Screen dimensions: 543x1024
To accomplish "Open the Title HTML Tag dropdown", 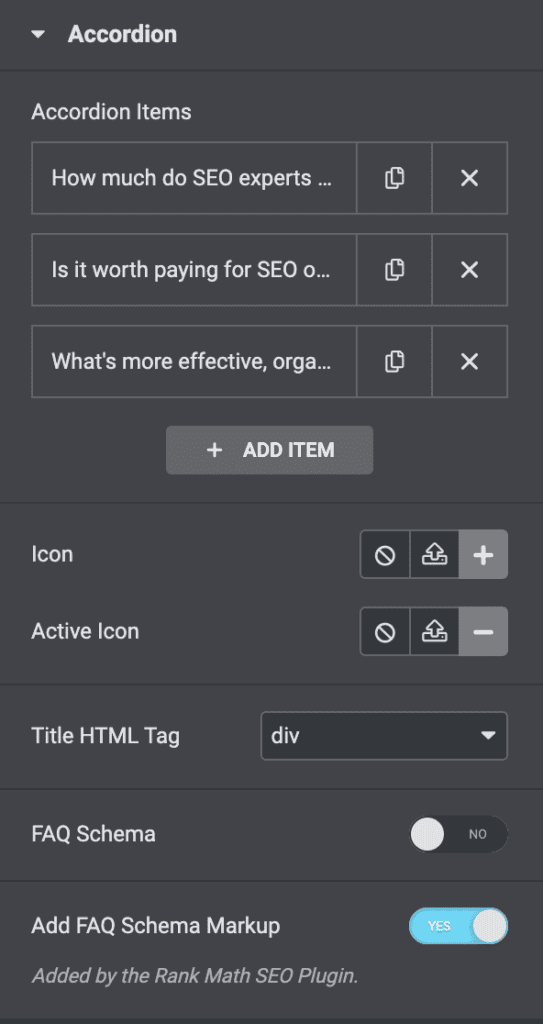I will coord(384,736).
